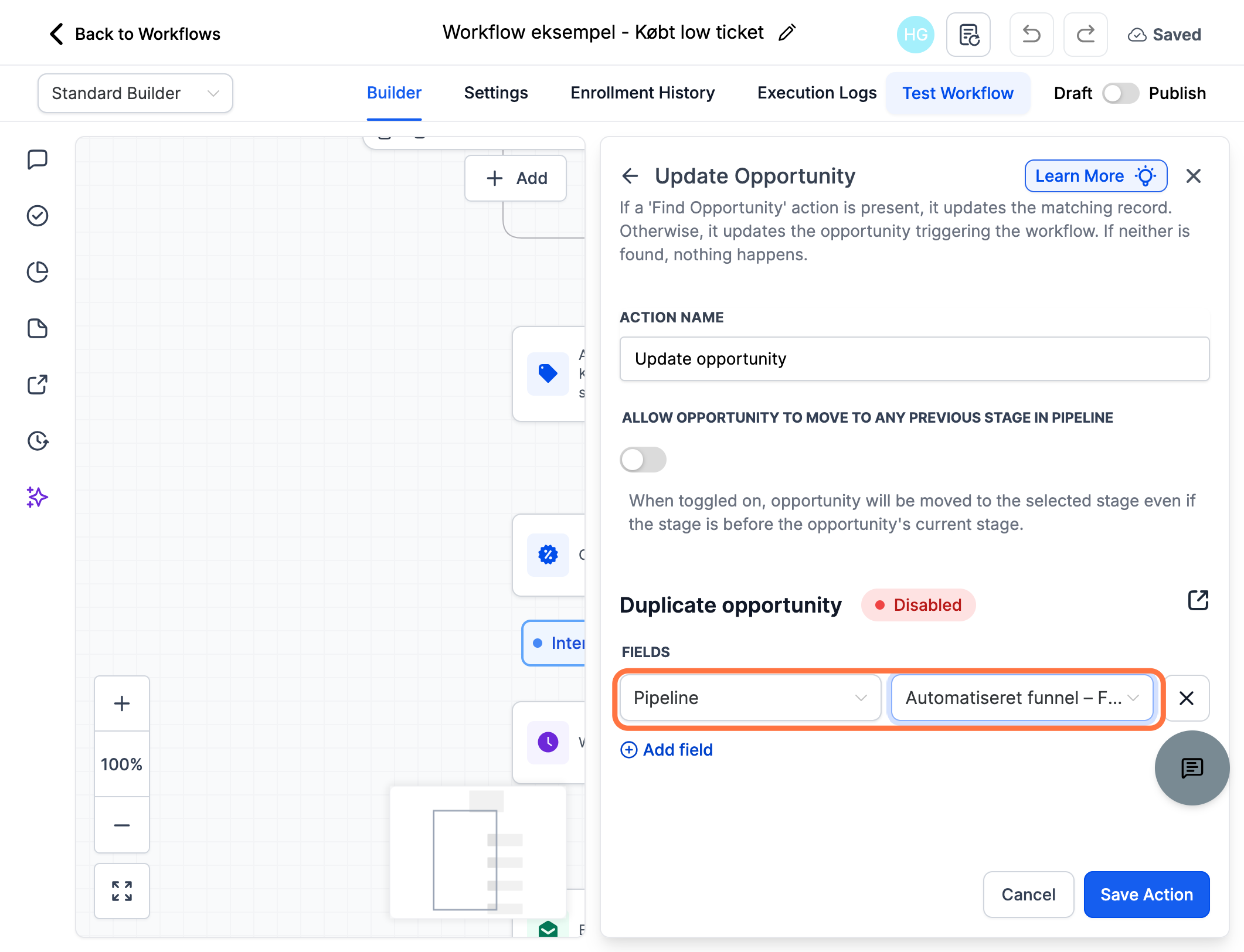Redo the last change
This screenshot has width=1244, height=952.
[x=1085, y=35]
